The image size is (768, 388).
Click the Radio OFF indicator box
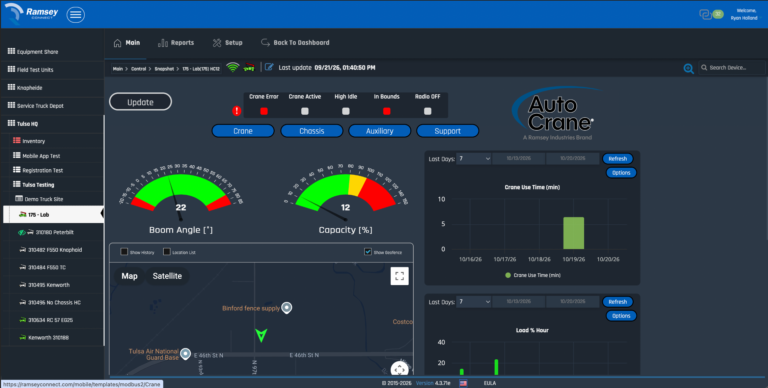[x=428, y=111]
